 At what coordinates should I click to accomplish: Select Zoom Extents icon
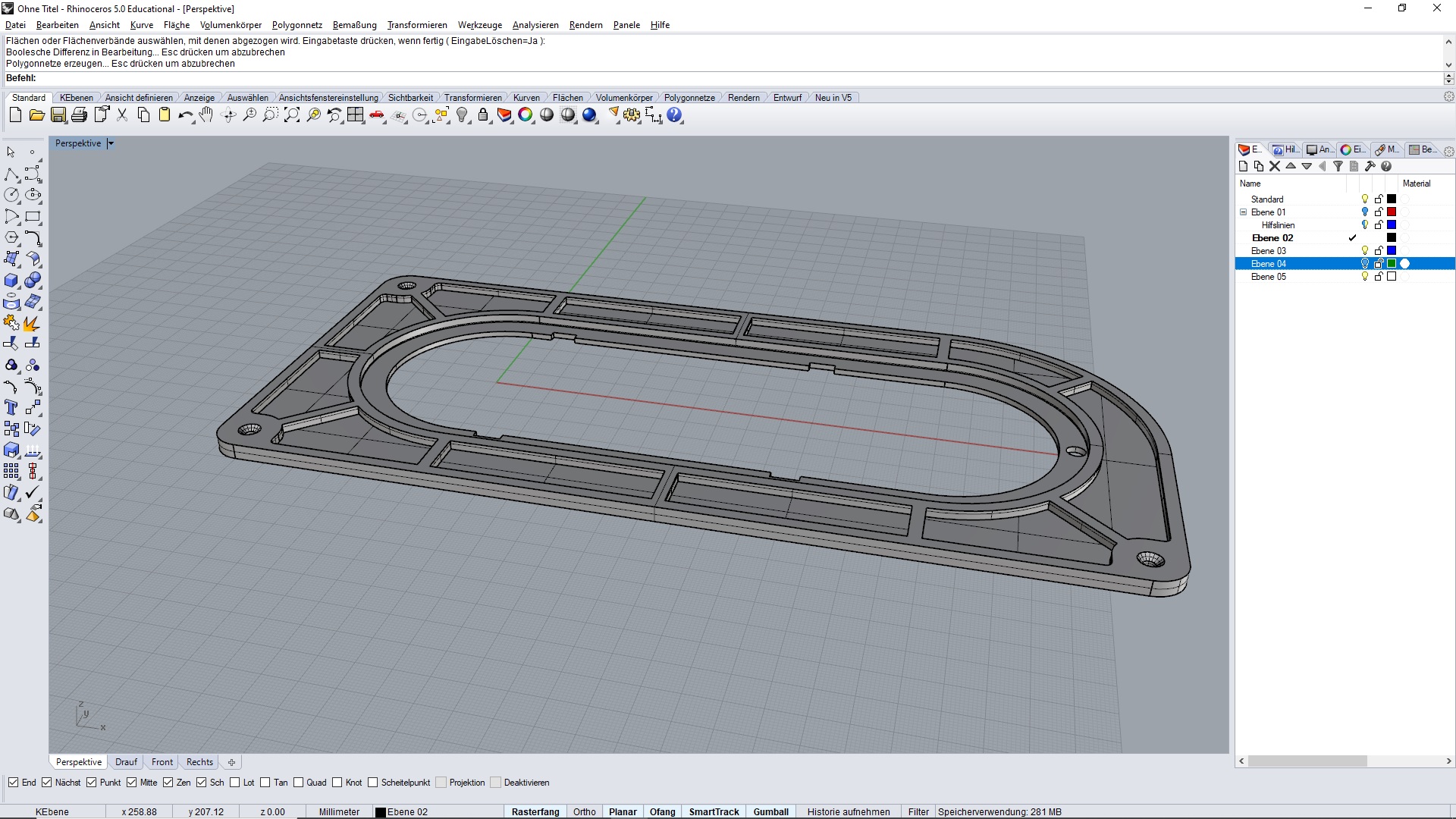[292, 115]
